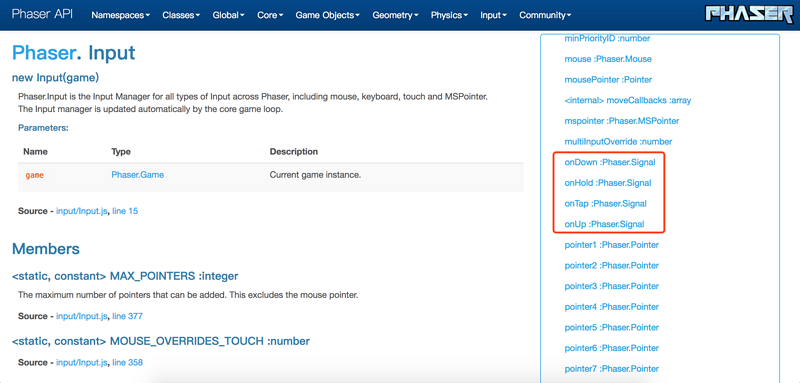Follow the line 377 source link

pyautogui.click(x=127, y=316)
